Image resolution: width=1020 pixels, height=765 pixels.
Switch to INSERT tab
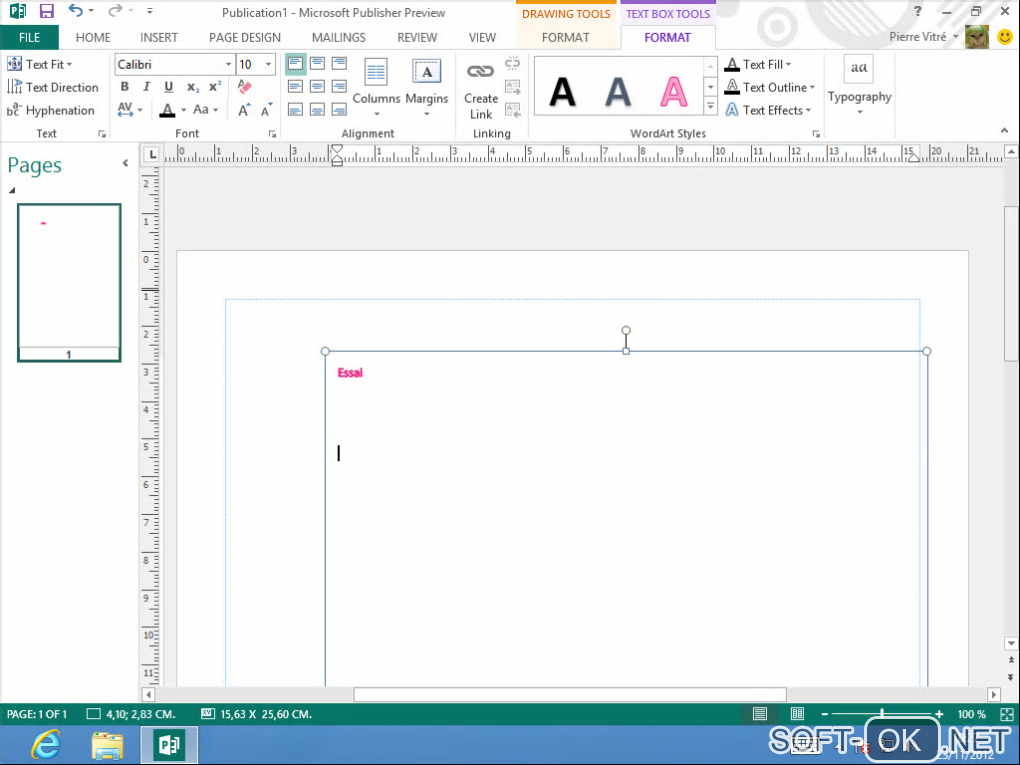pyautogui.click(x=159, y=38)
